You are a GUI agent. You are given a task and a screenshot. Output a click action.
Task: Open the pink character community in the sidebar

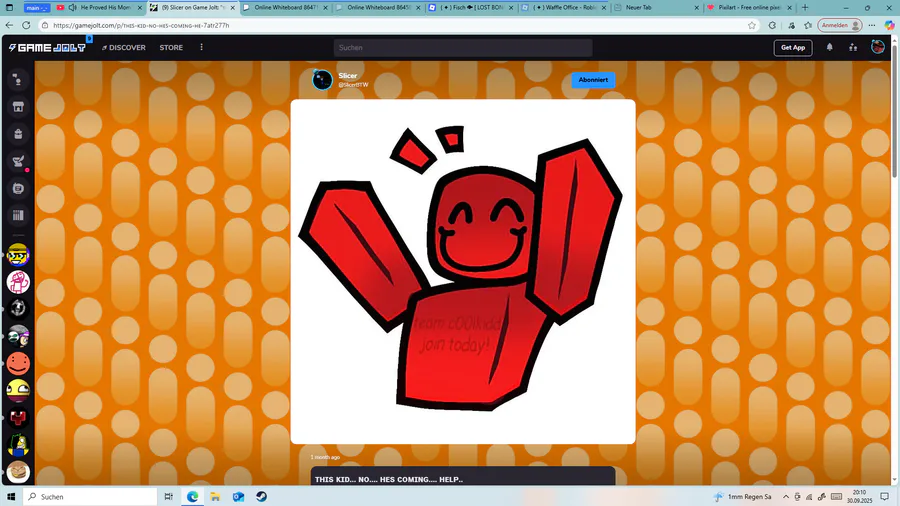(x=18, y=282)
